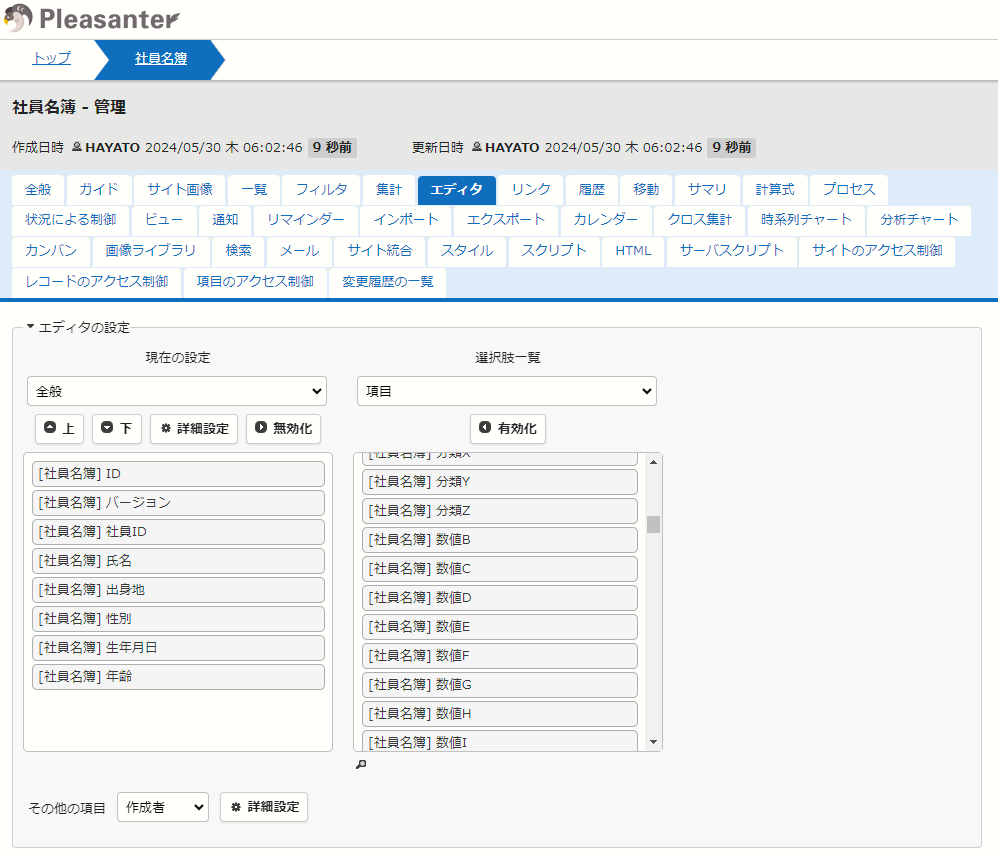Open the サーバスクリプト tab
This screenshot has height=857, width=998.
coord(731,251)
